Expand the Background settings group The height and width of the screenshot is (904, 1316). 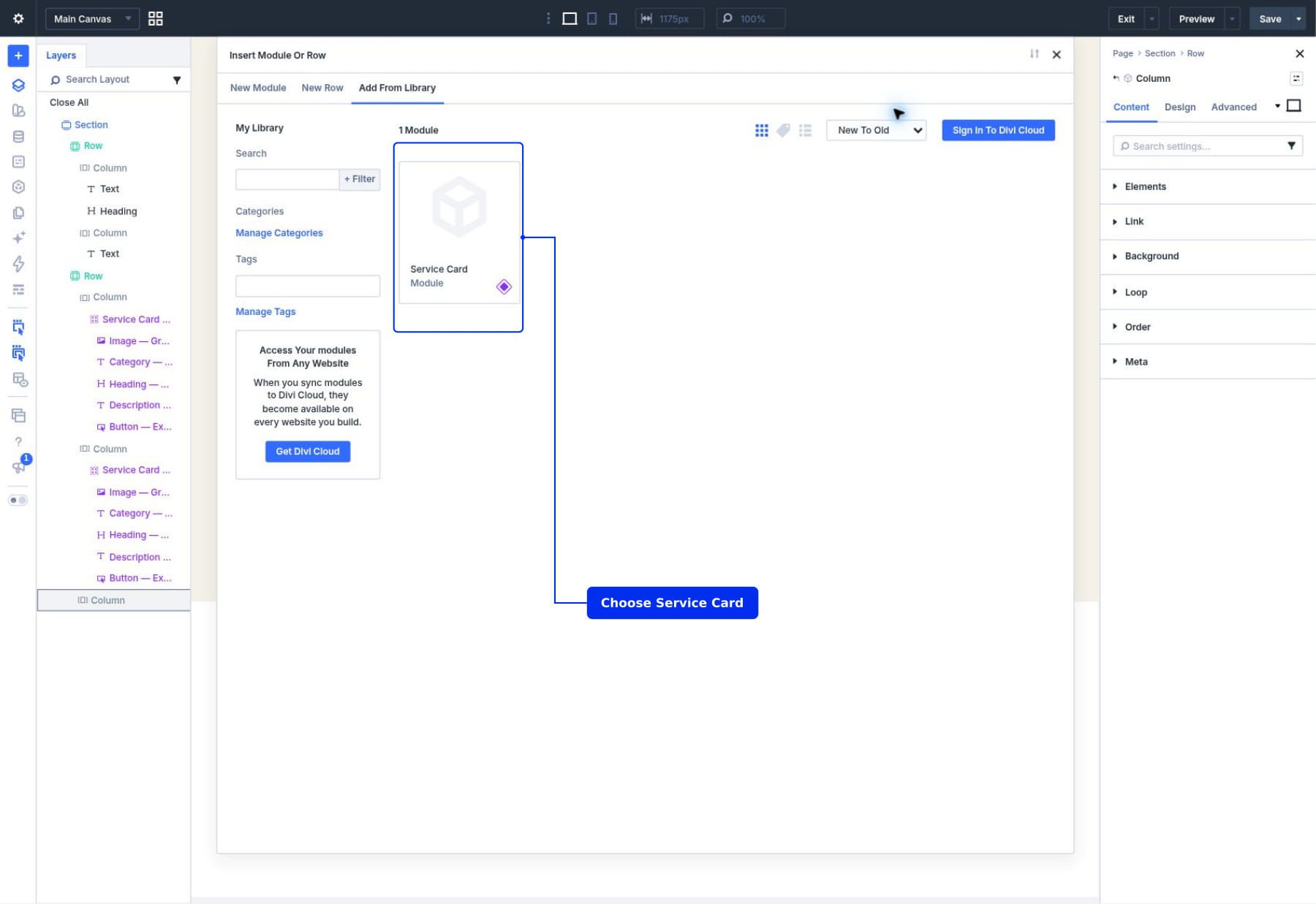click(1208, 256)
